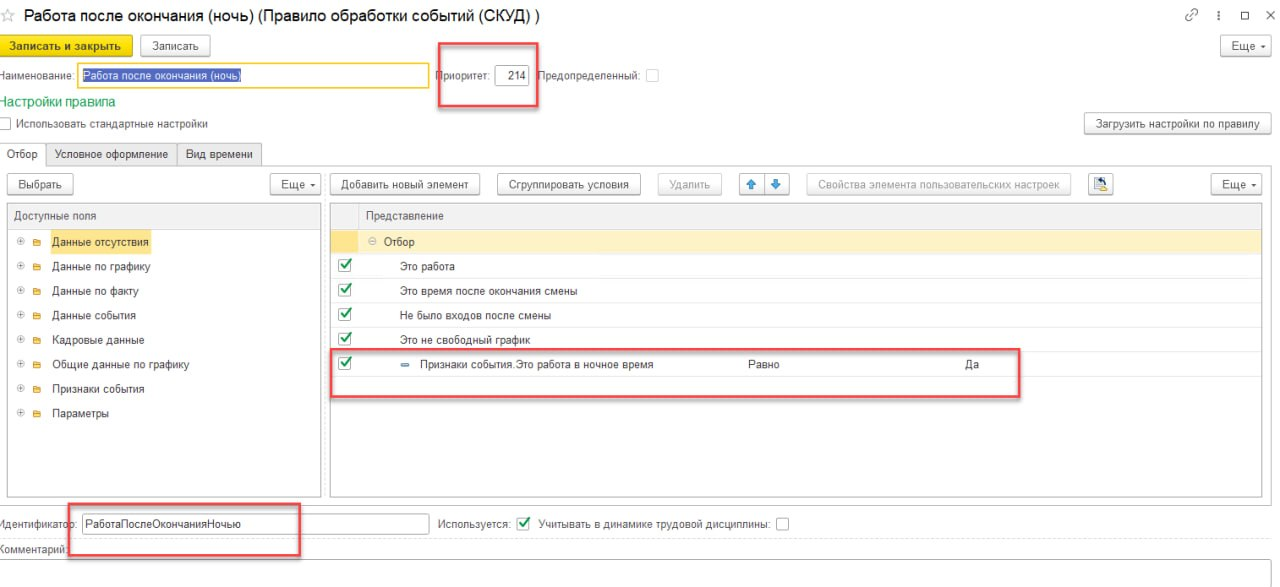This screenshot has height=587, width=1280.
Task: Click the Выбрать button
Action: 40,184
